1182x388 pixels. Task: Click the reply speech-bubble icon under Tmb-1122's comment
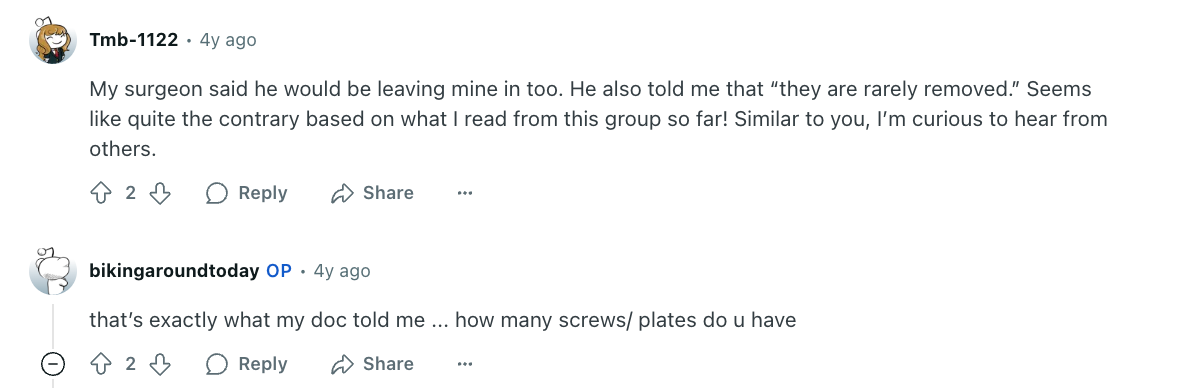pos(217,194)
